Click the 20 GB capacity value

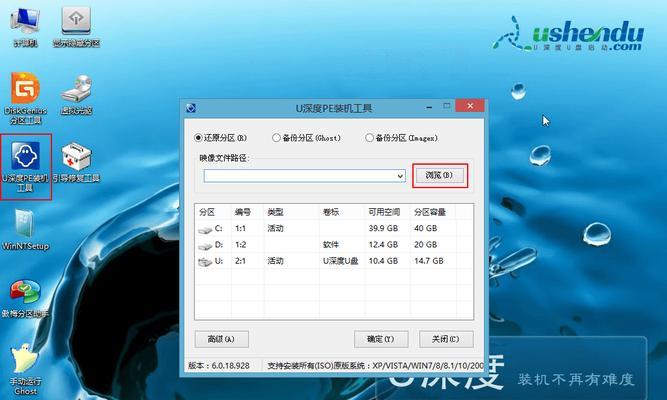pos(426,245)
